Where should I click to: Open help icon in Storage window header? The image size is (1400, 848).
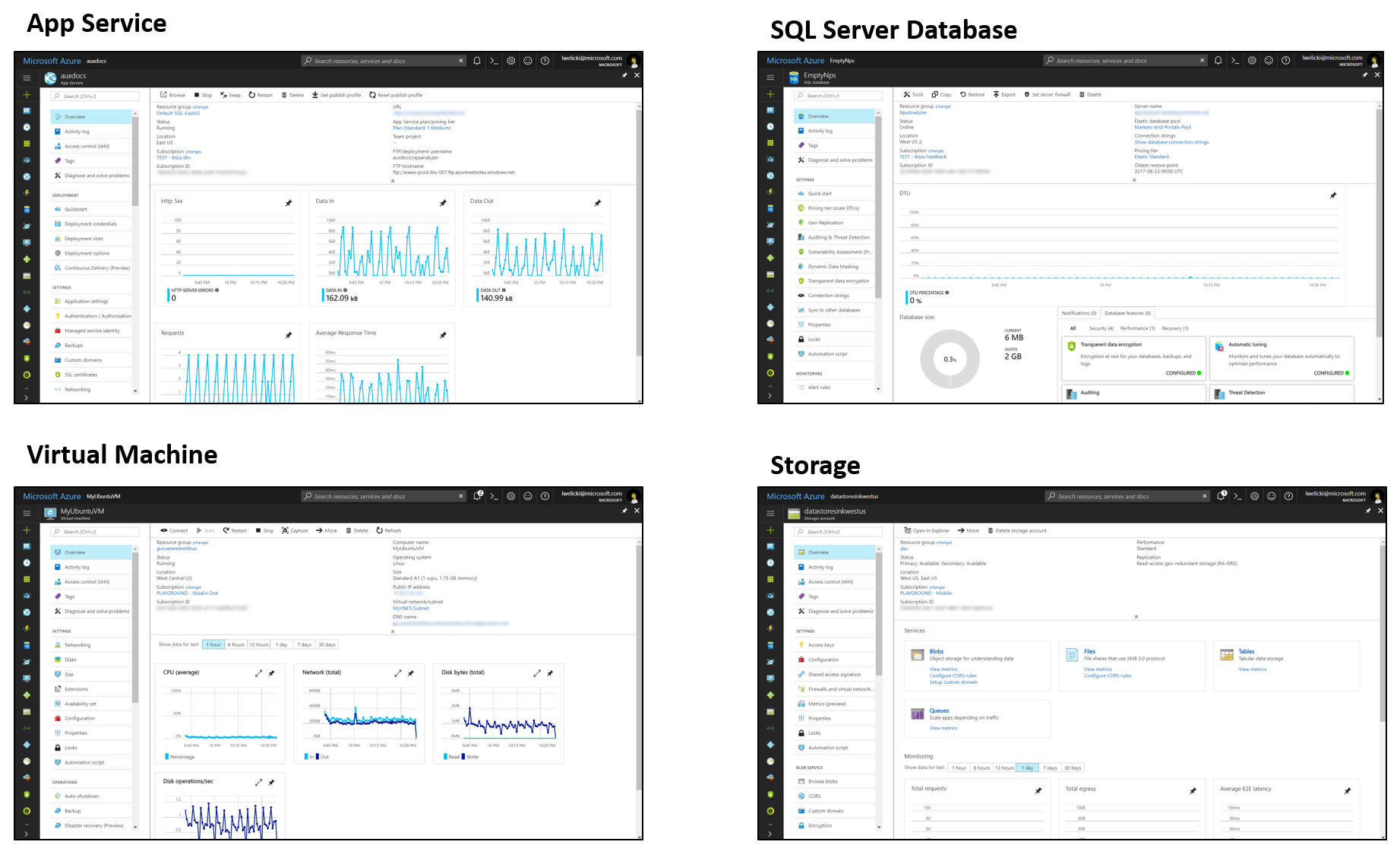point(1288,496)
